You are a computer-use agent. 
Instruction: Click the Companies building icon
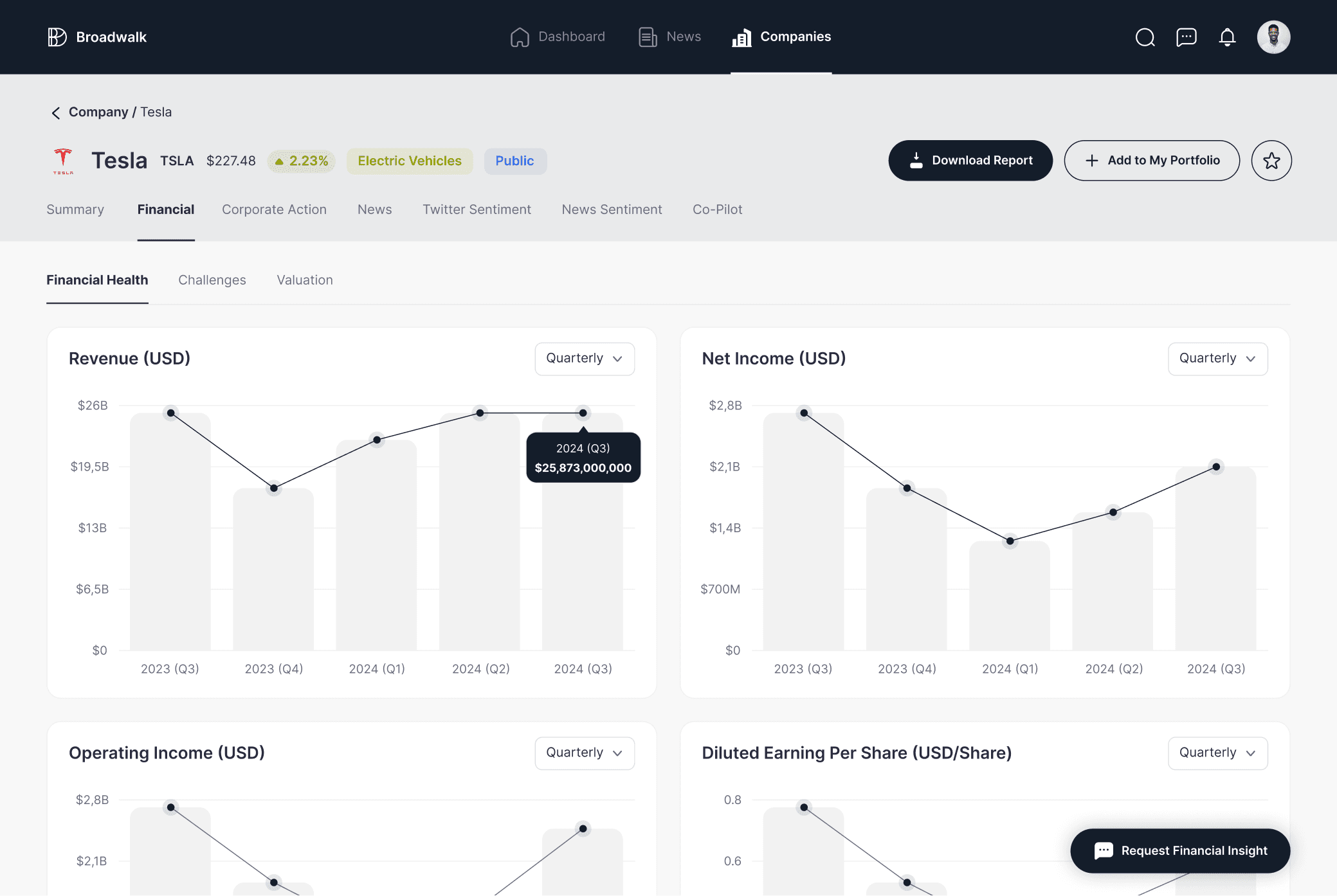click(741, 37)
